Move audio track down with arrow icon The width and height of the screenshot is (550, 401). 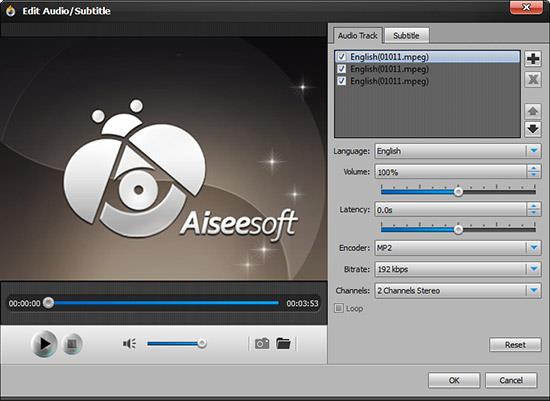point(533,129)
